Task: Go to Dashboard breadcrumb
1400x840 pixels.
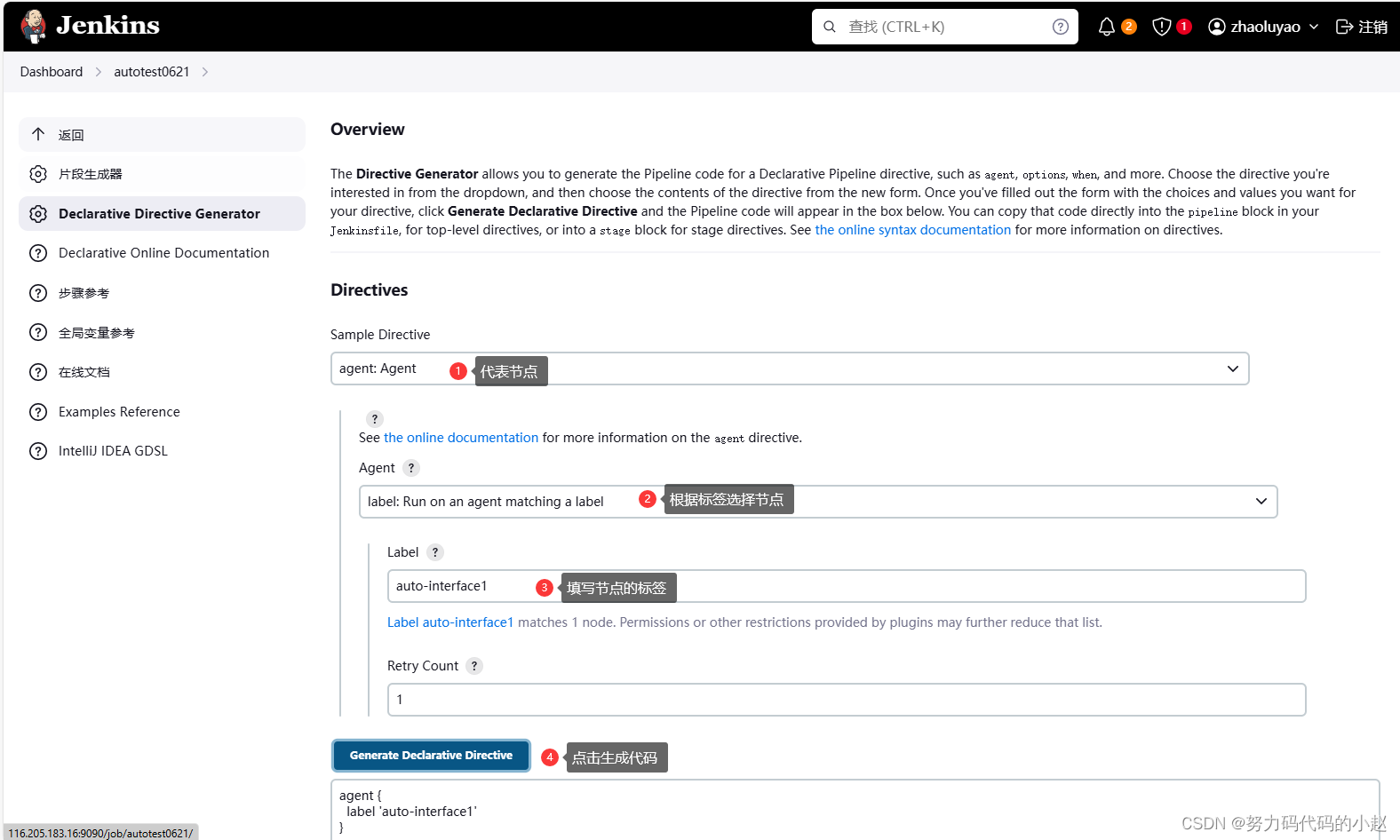Action: [52, 72]
